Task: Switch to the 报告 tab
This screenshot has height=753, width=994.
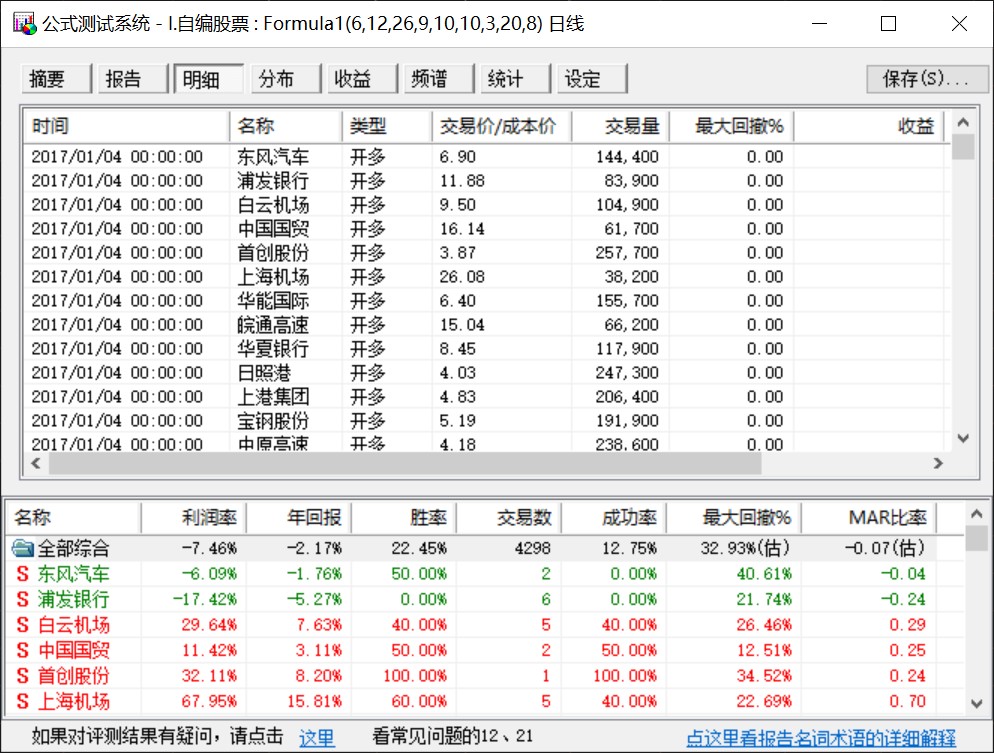Action: 132,79
